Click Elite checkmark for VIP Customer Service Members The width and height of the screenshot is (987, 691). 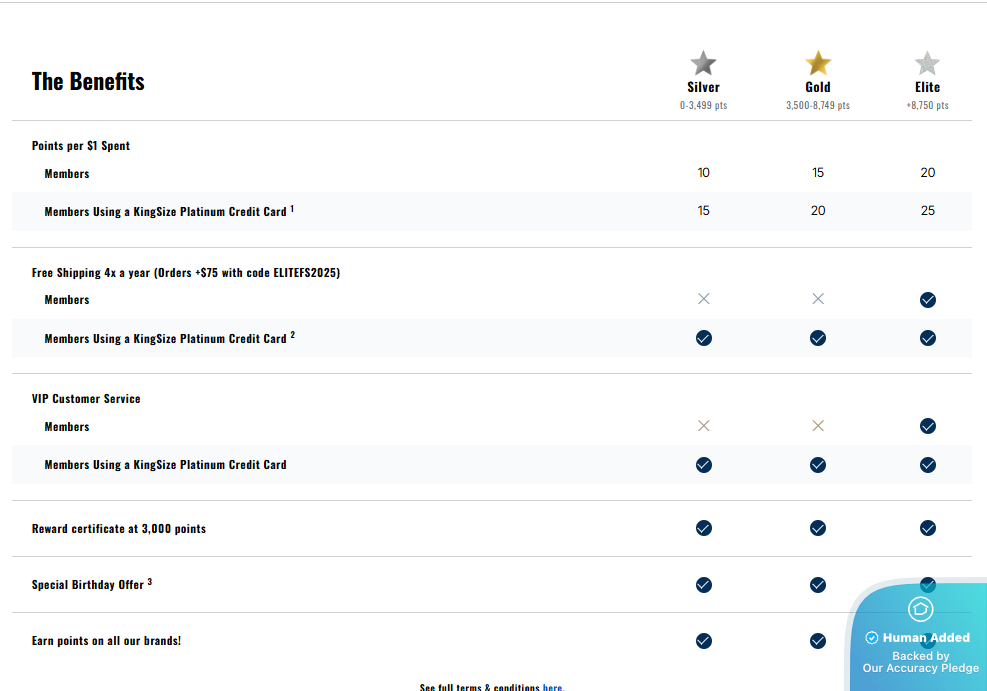927,427
